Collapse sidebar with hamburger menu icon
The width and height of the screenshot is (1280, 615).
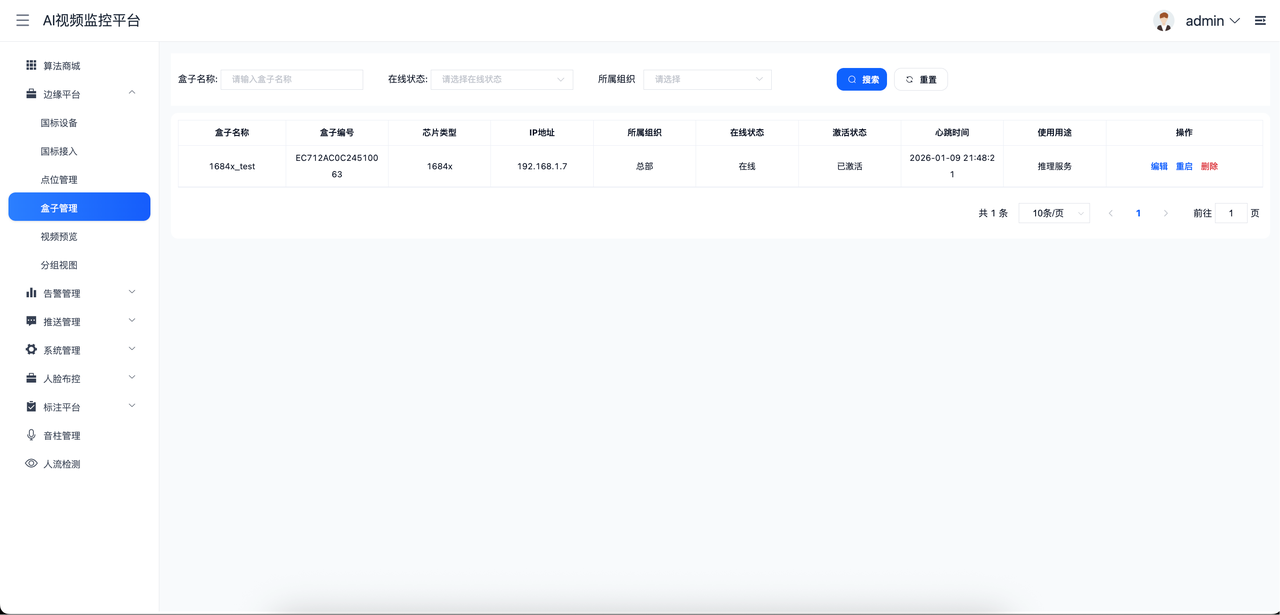click(22, 21)
